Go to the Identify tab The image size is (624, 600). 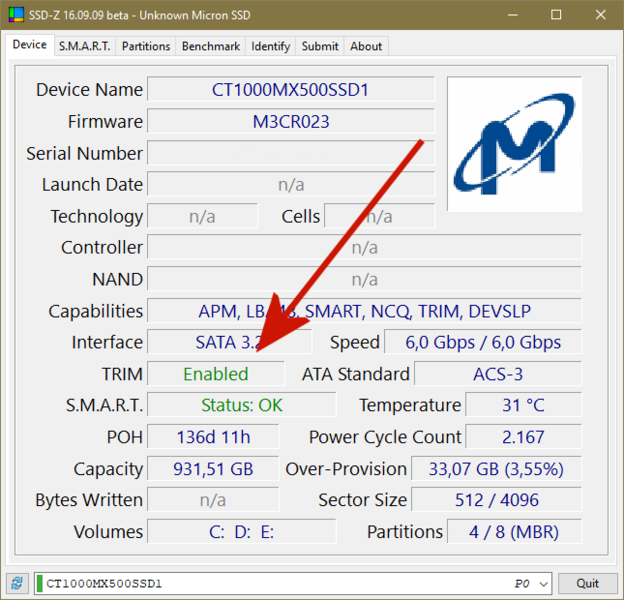(x=270, y=46)
